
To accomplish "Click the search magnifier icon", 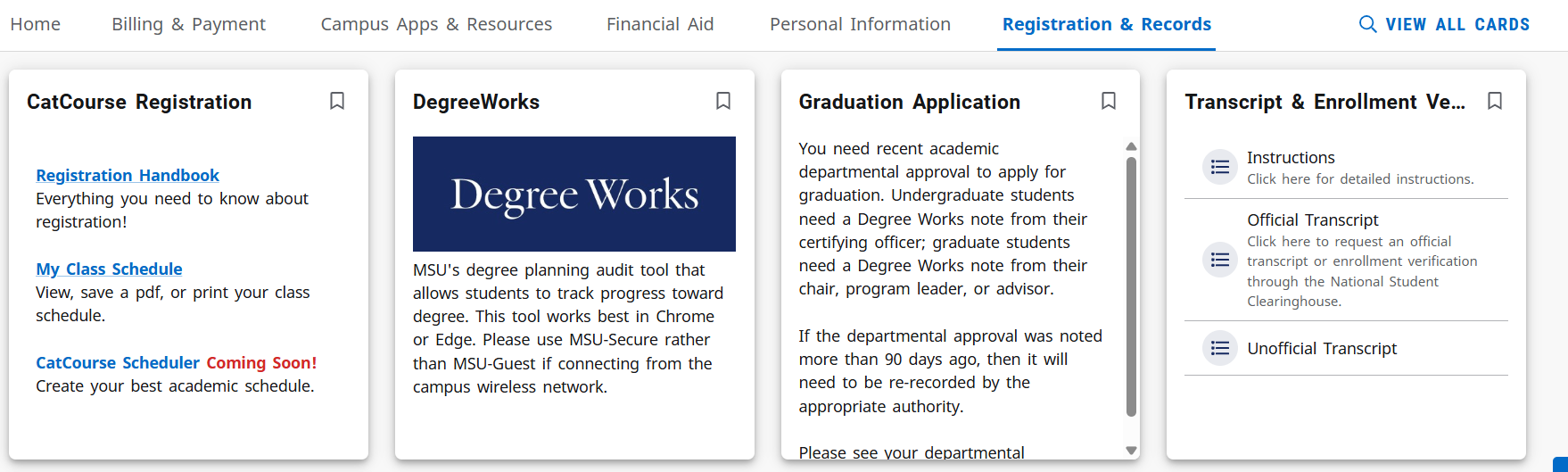I will pos(1367,24).
